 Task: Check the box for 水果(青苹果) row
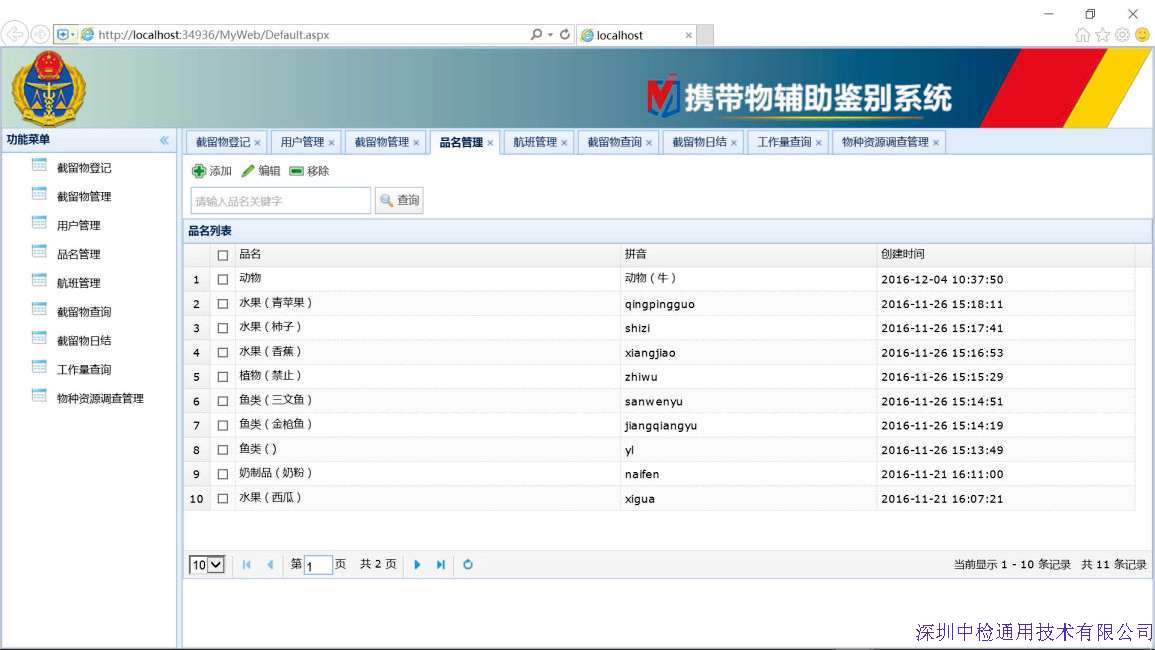pos(222,304)
